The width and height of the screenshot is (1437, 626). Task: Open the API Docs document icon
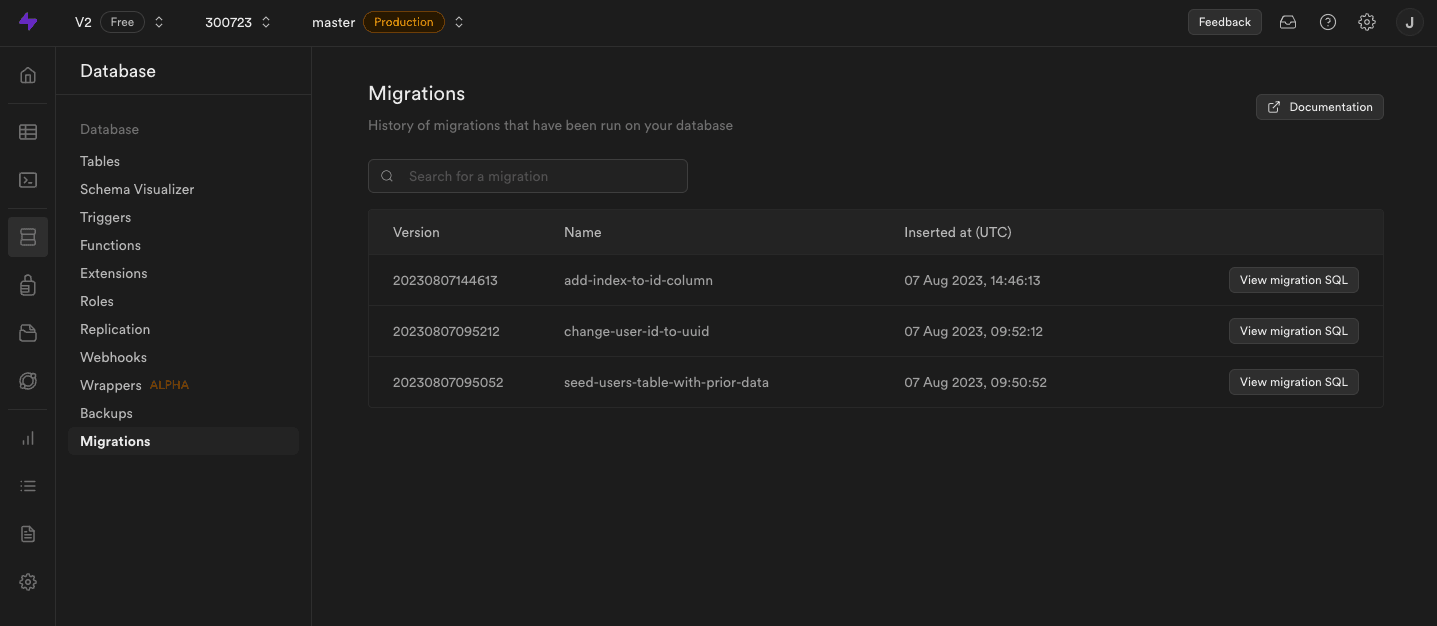[28, 534]
